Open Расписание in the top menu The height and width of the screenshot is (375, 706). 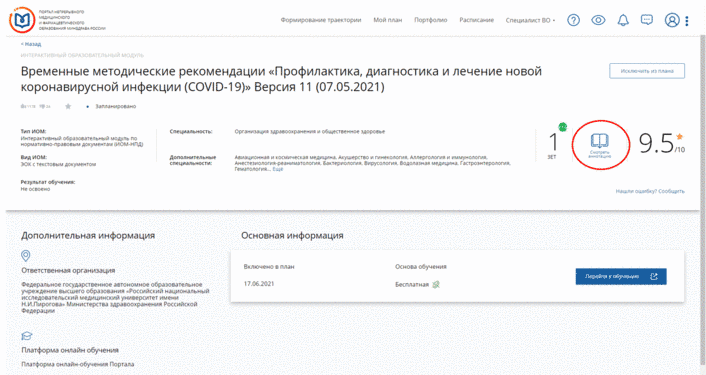(x=476, y=20)
